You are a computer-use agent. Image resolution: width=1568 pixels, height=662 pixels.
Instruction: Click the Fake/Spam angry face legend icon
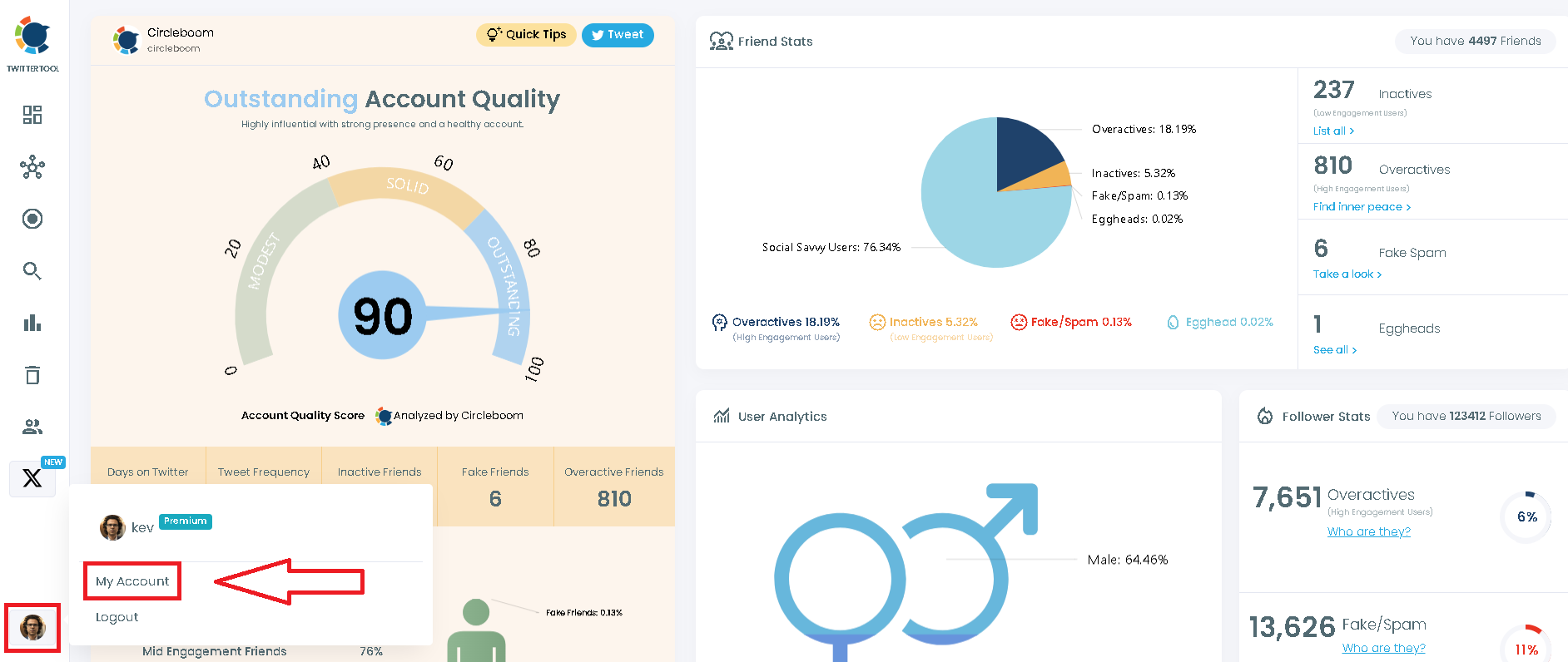[x=1019, y=322]
